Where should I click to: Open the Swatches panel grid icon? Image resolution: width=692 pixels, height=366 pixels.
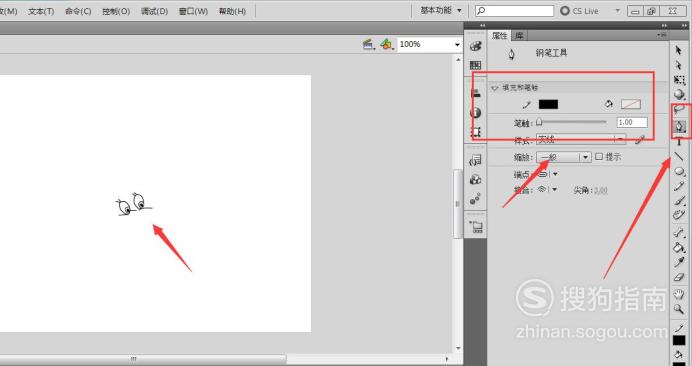click(x=475, y=65)
